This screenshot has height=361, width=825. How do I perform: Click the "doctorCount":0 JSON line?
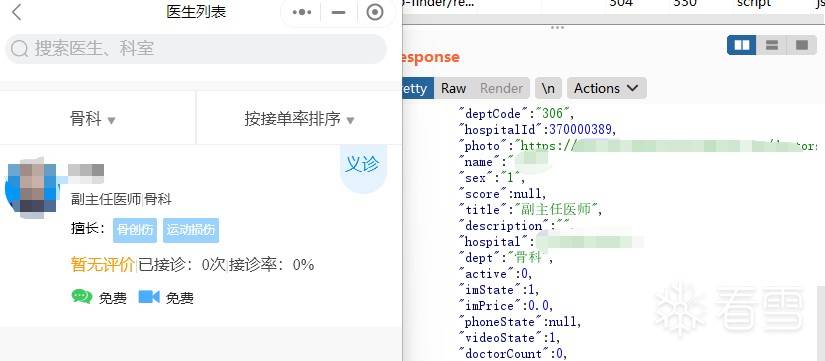pos(514,353)
